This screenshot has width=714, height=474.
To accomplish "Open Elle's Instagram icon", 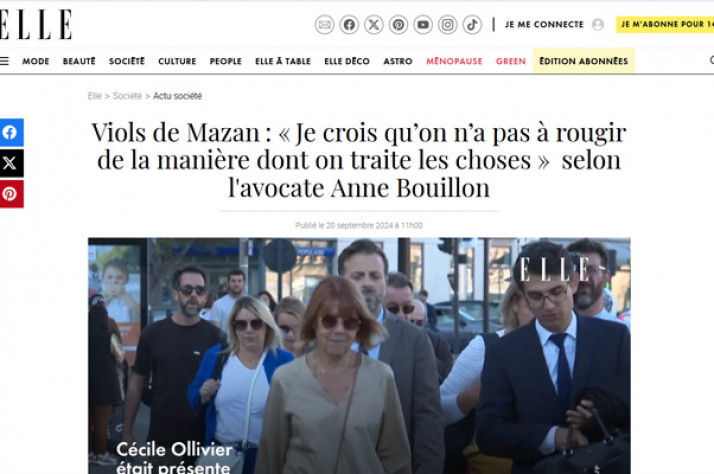I will (x=447, y=25).
